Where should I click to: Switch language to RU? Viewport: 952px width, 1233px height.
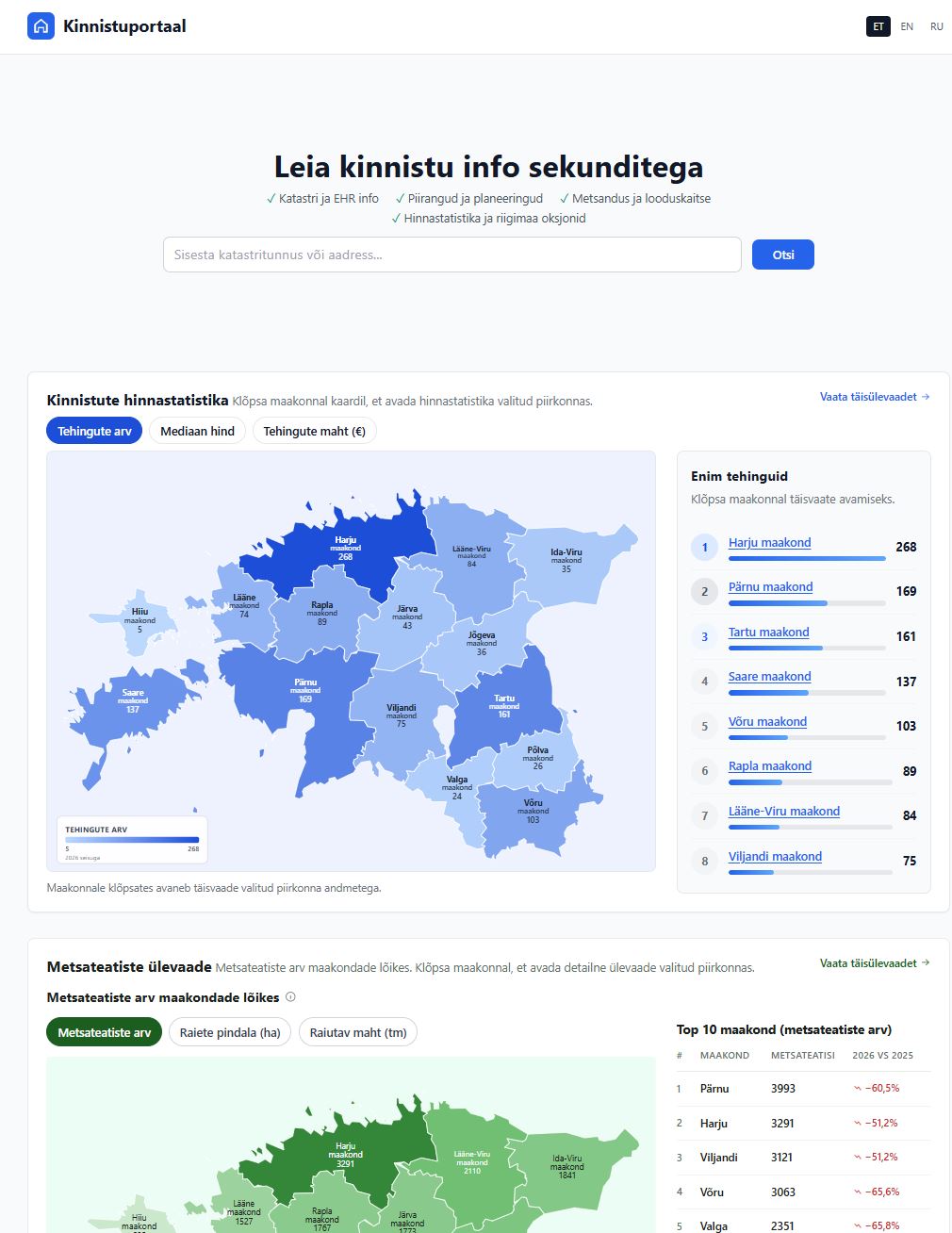(936, 26)
